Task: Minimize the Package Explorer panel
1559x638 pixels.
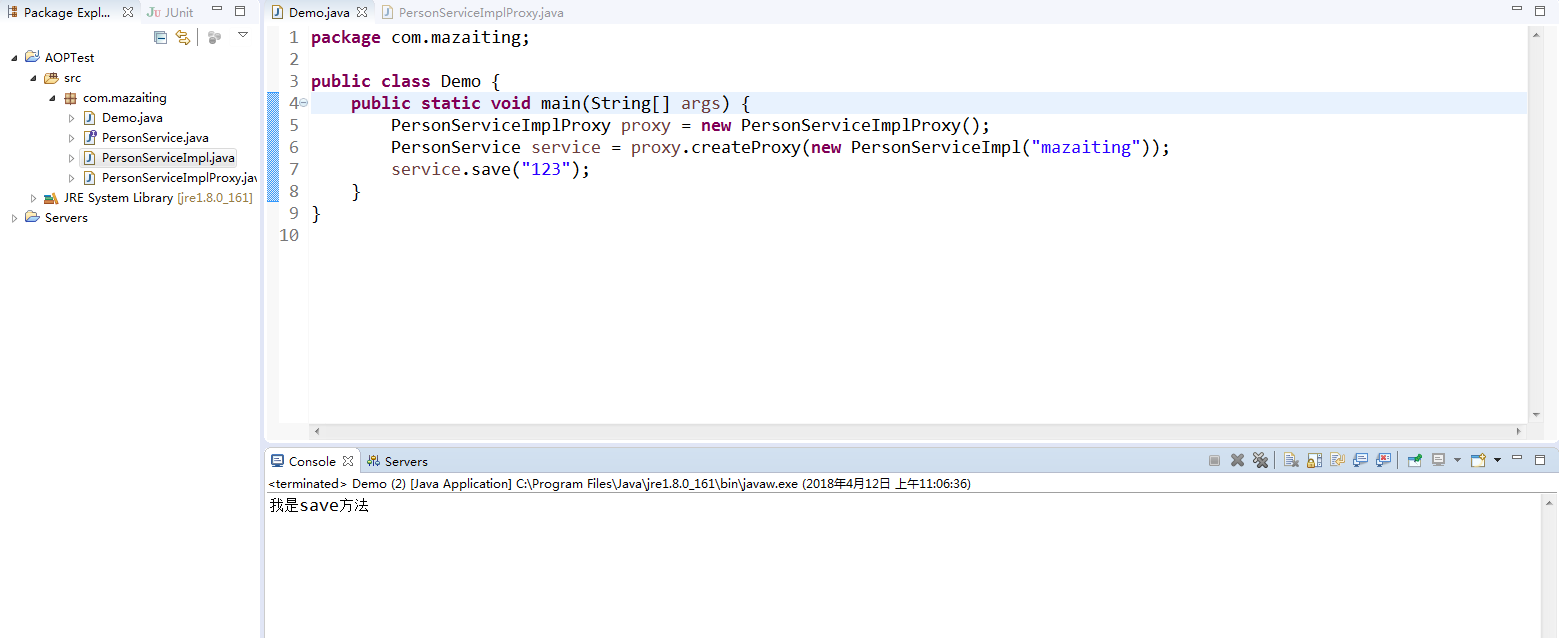Action: click(217, 11)
